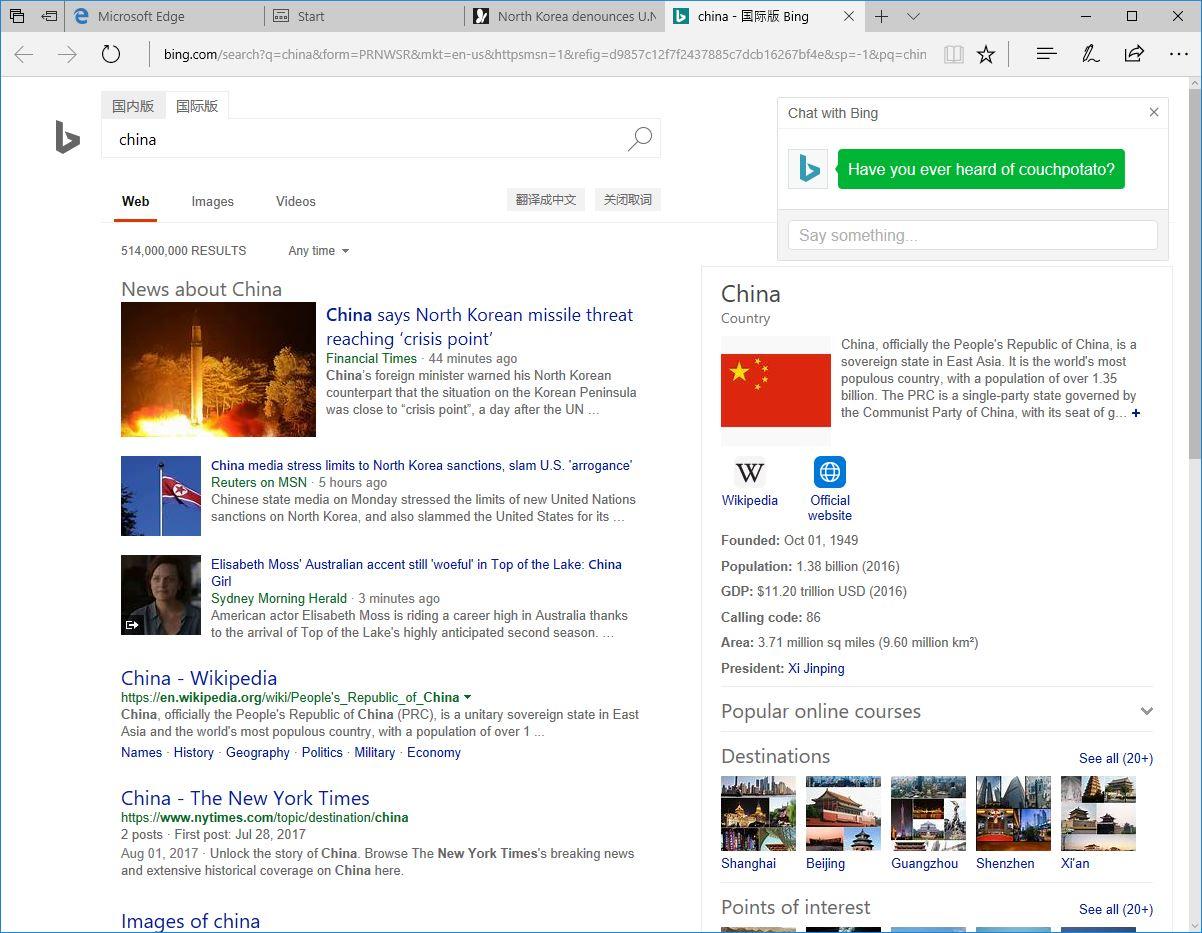Click the set tabs aside icon
The height and width of the screenshot is (933, 1202).
tap(48, 16)
